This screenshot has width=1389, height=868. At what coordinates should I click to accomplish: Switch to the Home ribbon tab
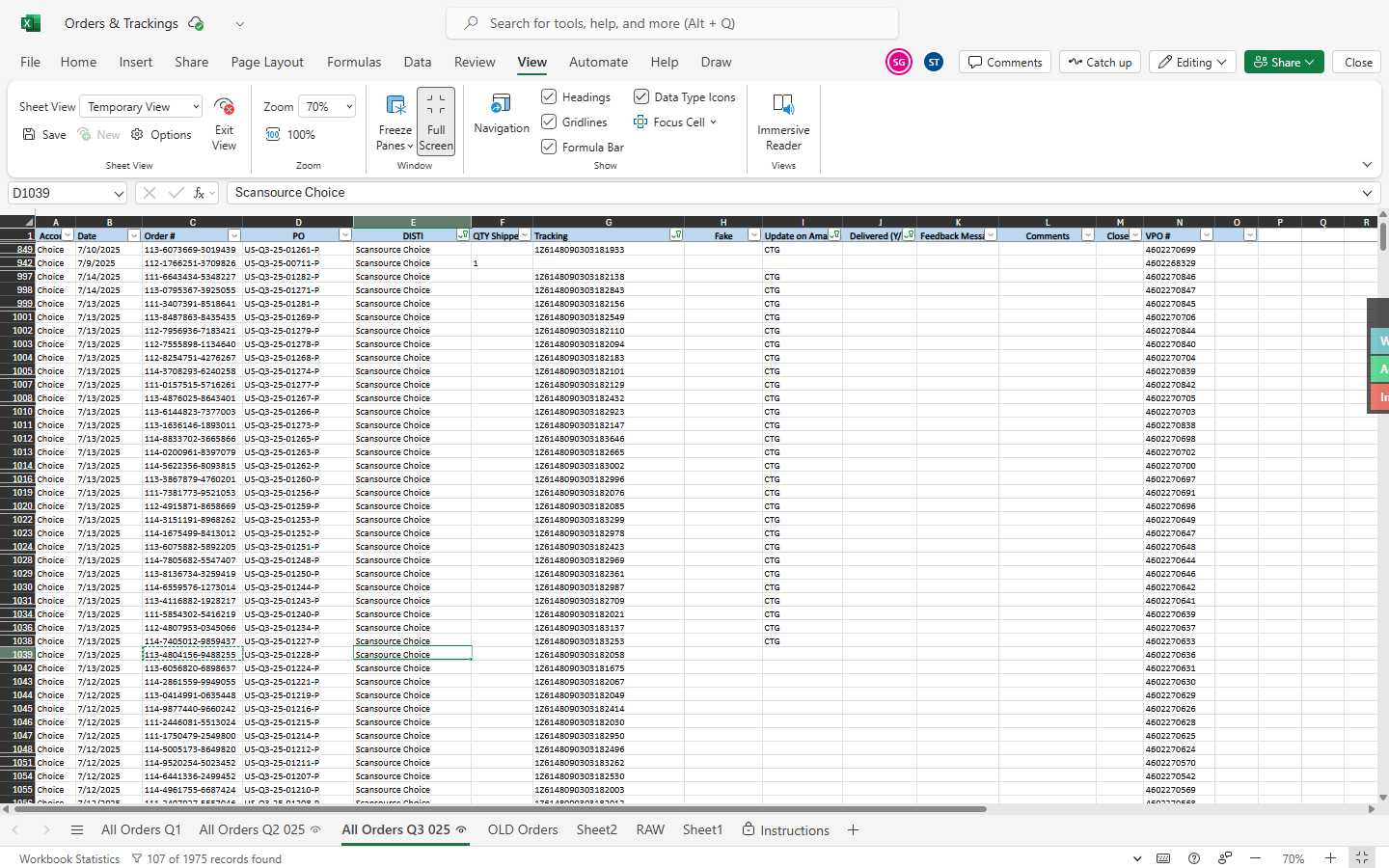(x=78, y=62)
